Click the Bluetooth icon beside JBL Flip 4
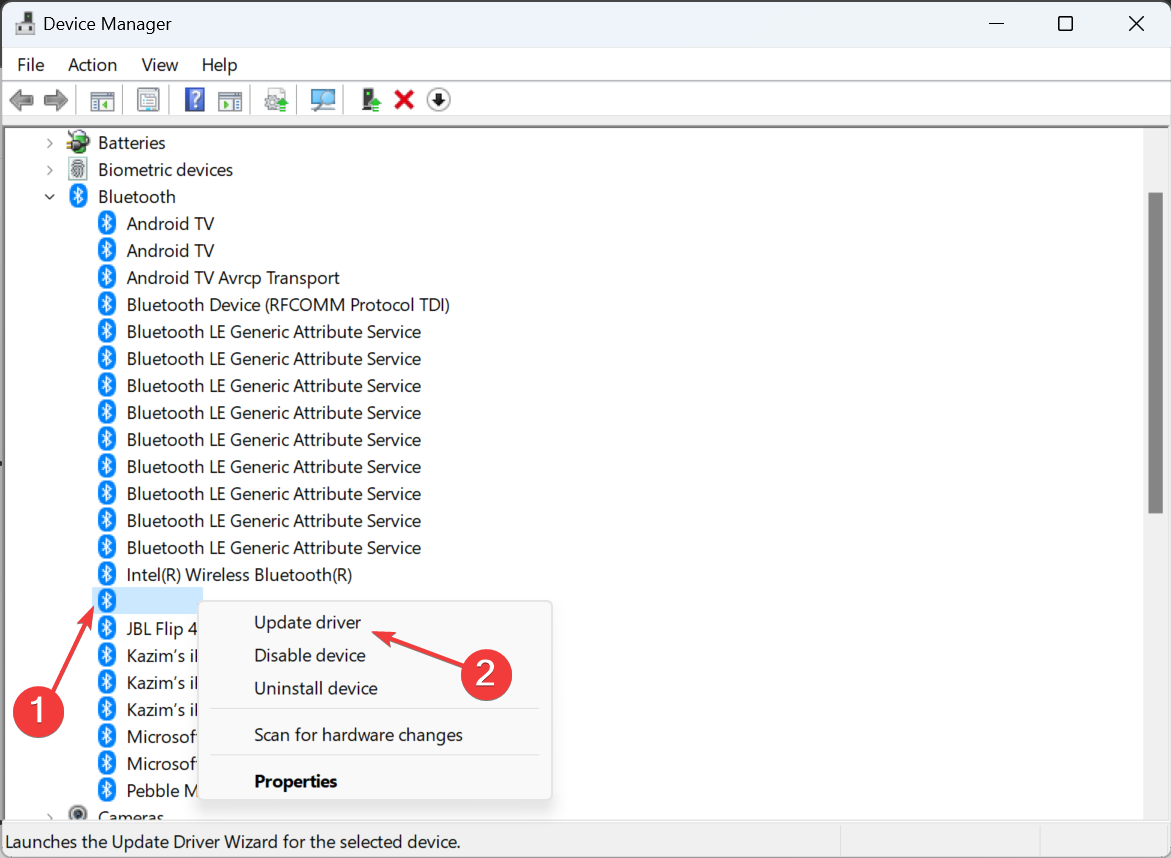This screenshot has height=858, width=1171. (107, 628)
